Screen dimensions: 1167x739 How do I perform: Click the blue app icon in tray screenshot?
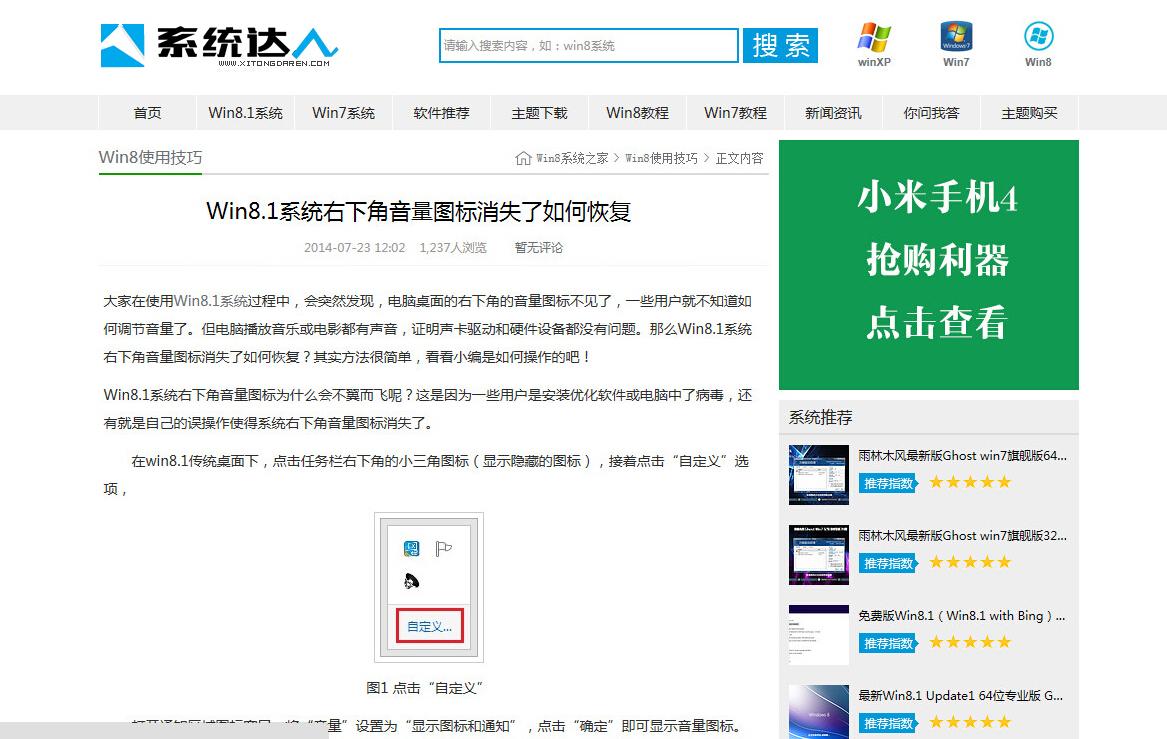click(411, 548)
